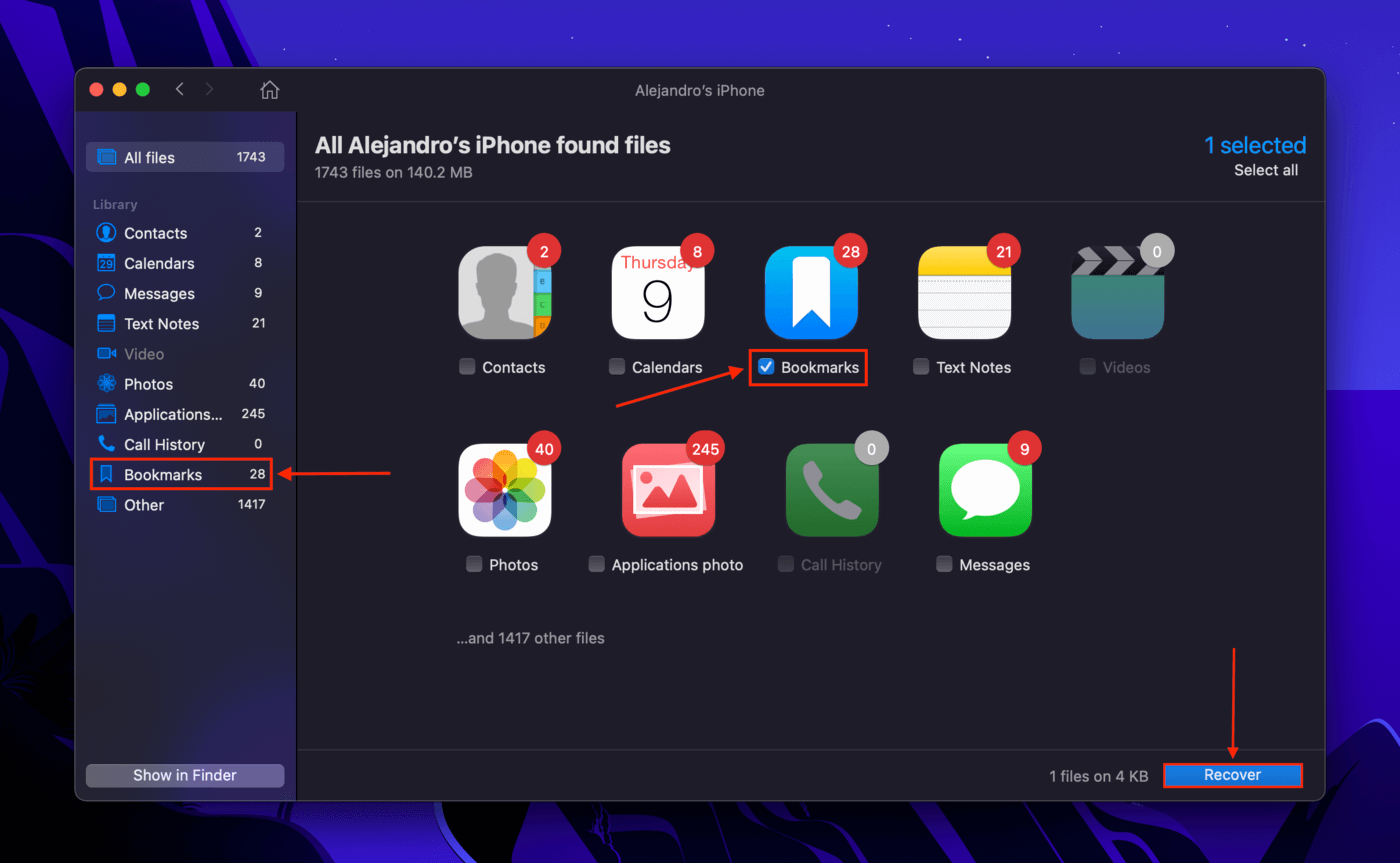Click the Other folder icon in the sidebar
This screenshot has width=1400, height=863.
(106, 504)
